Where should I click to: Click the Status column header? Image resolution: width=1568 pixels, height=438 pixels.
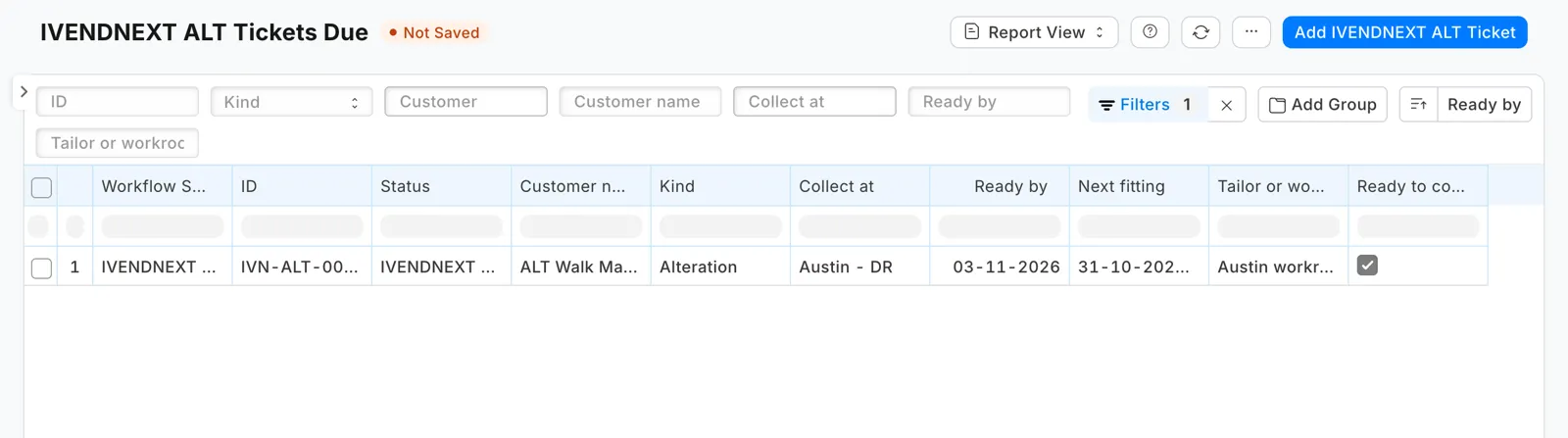(x=441, y=186)
